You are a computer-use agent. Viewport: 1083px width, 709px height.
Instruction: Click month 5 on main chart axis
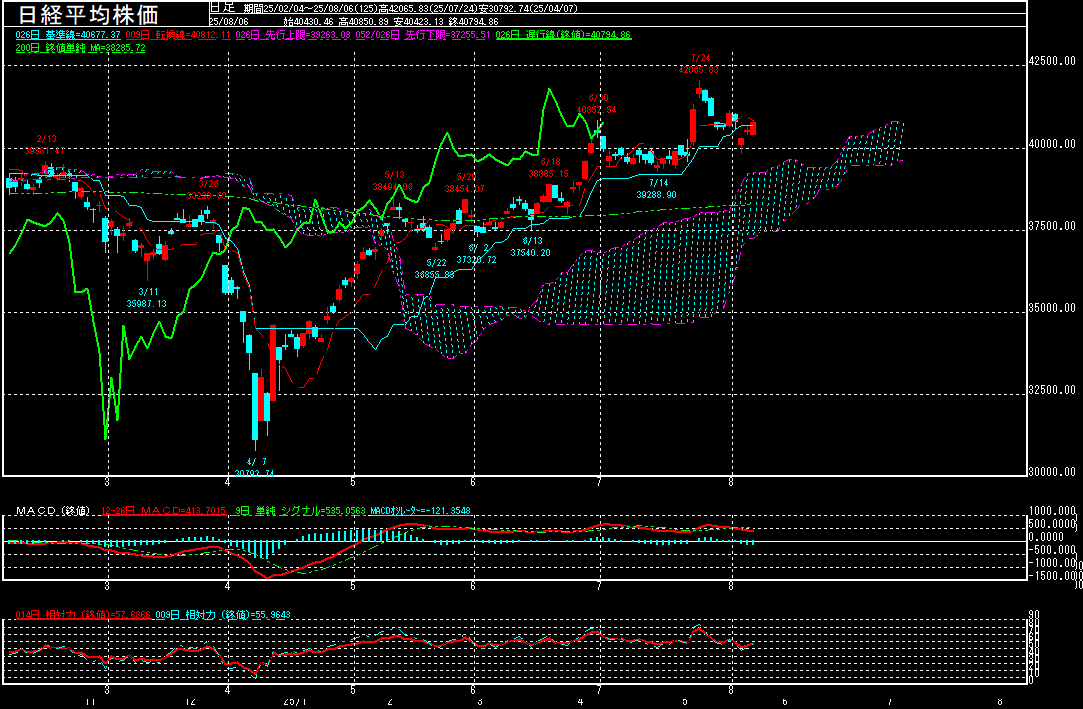pyautogui.click(x=353, y=482)
